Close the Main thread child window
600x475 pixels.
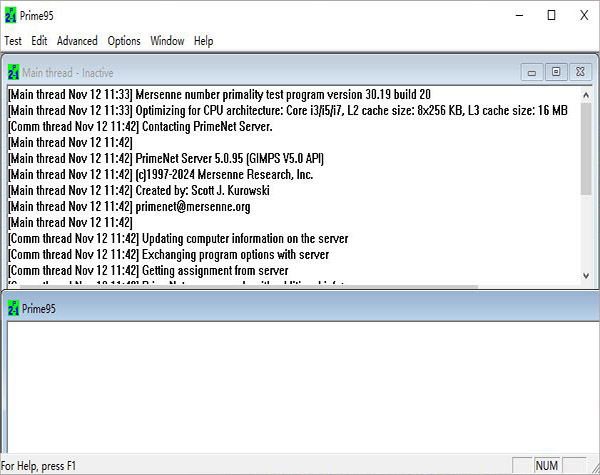[x=580, y=72]
